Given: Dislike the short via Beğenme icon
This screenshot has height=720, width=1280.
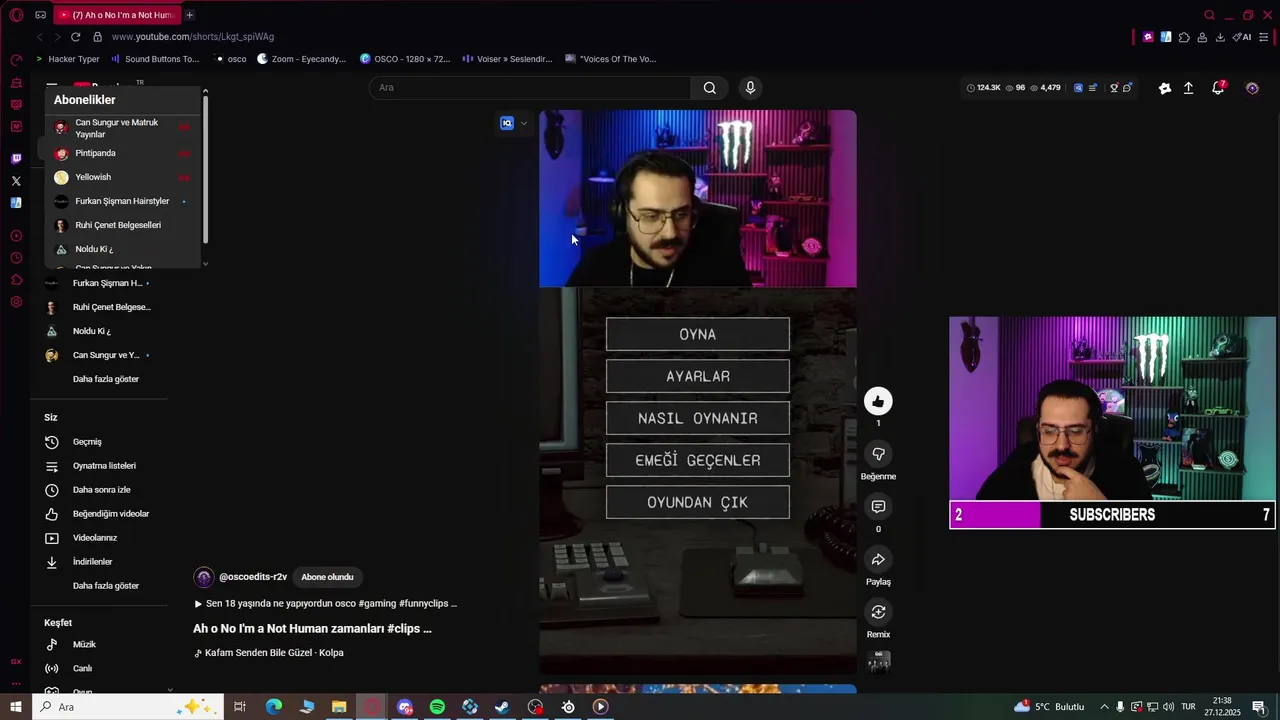Looking at the screenshot, I should pyautogui.click(x=878, y=454).
